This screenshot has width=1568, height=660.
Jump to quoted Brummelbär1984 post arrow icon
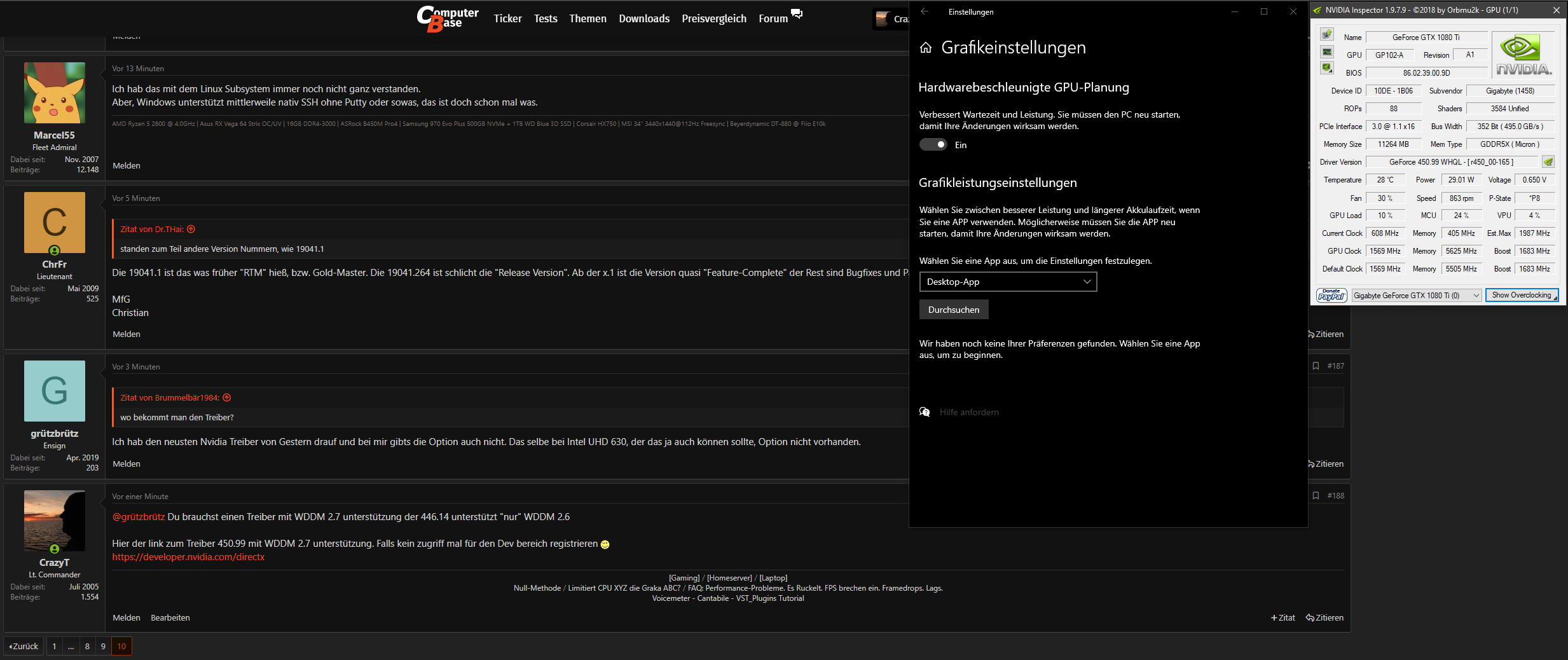(227, 397)
